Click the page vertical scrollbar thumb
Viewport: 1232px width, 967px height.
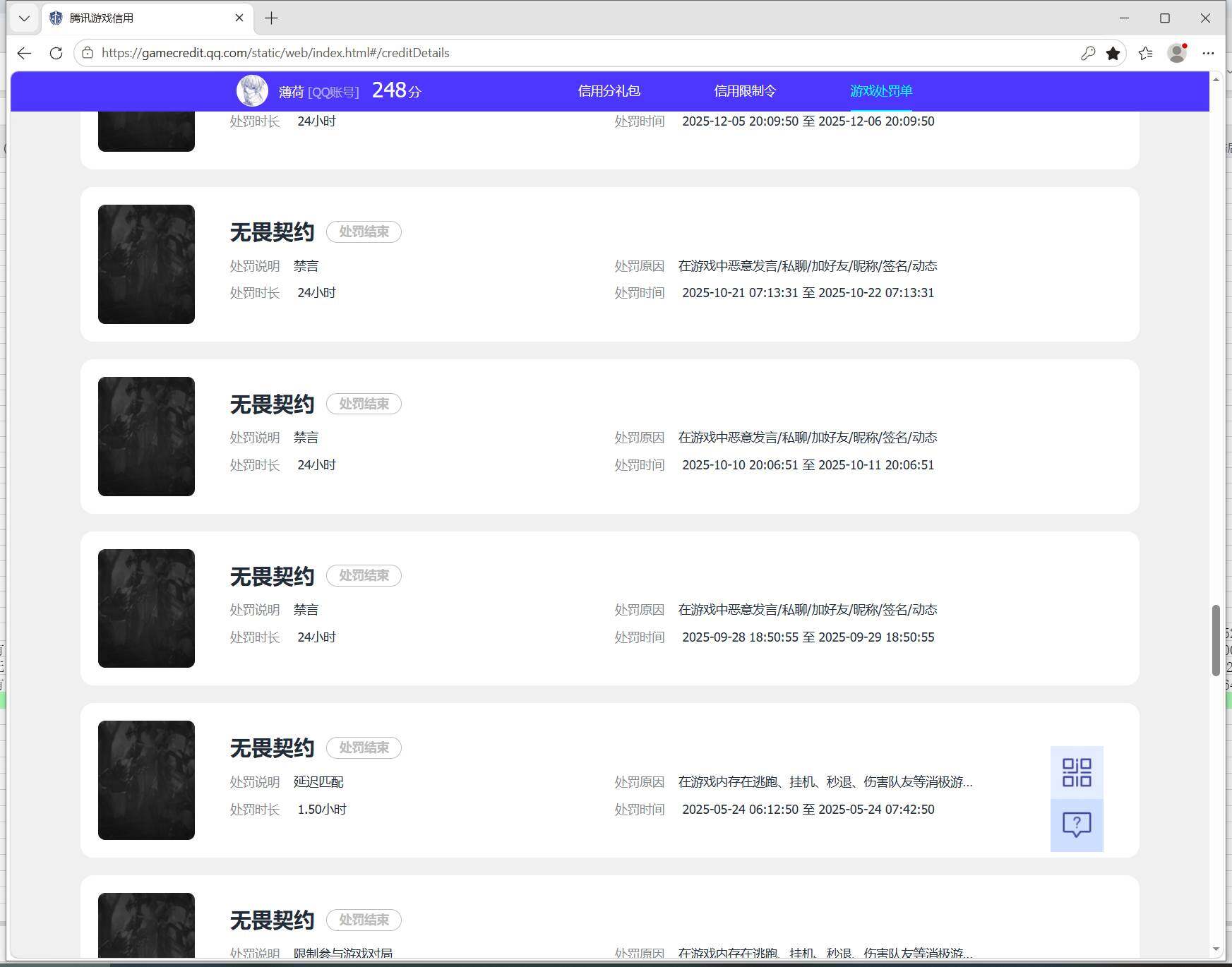click(x=1216, y=640)
